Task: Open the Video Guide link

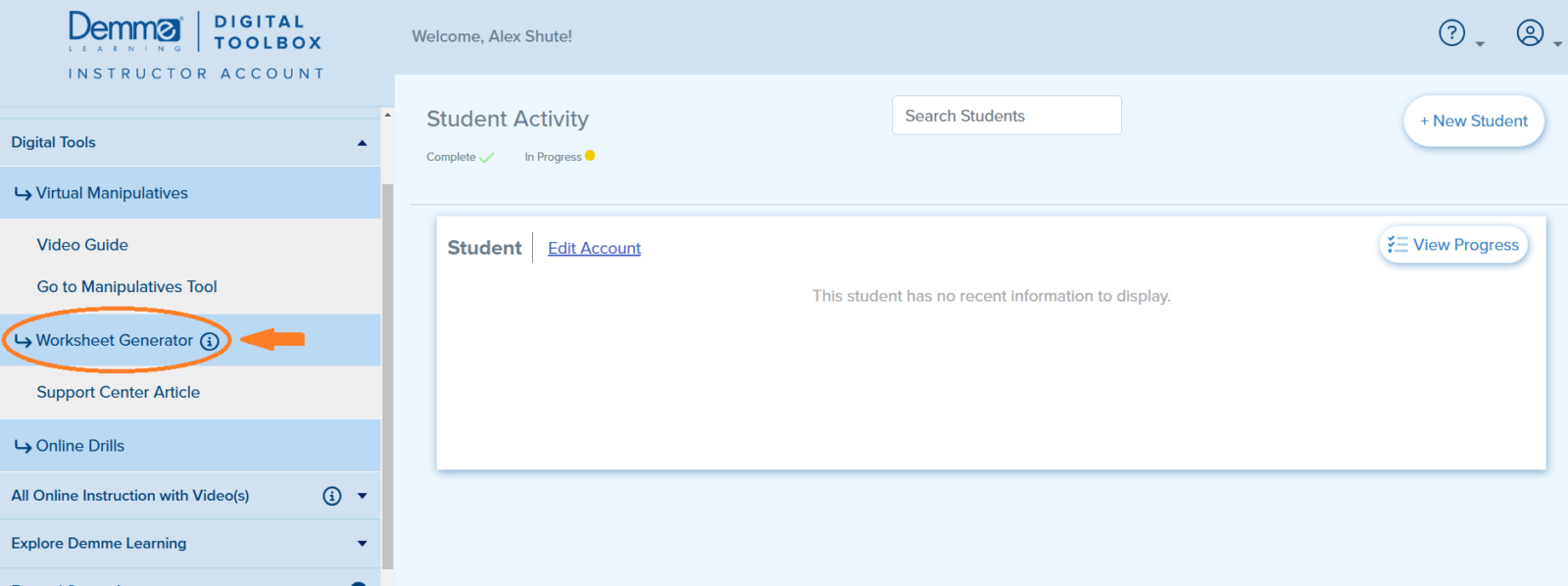Action: pos(82,245)
